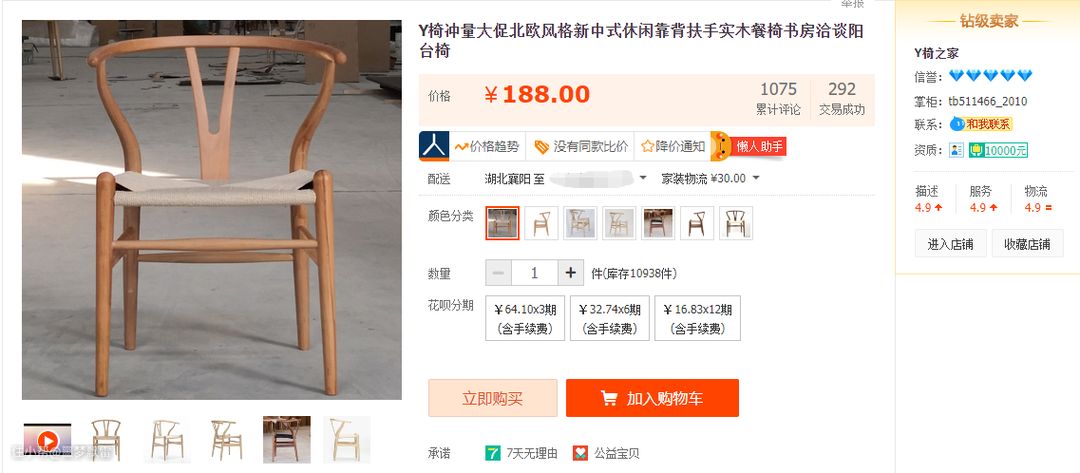The height and width of the screenshot is (473, 1080).
Task: Click the quantity input field
Action: click(x=534, y=273)
